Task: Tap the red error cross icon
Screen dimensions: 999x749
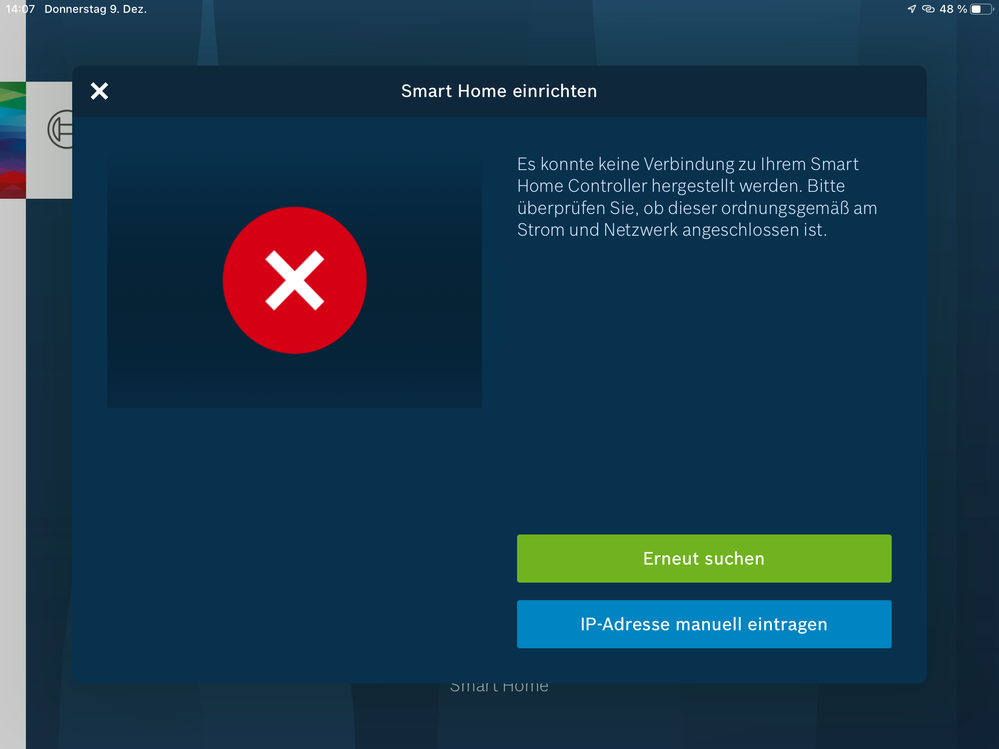Action: 294,281
